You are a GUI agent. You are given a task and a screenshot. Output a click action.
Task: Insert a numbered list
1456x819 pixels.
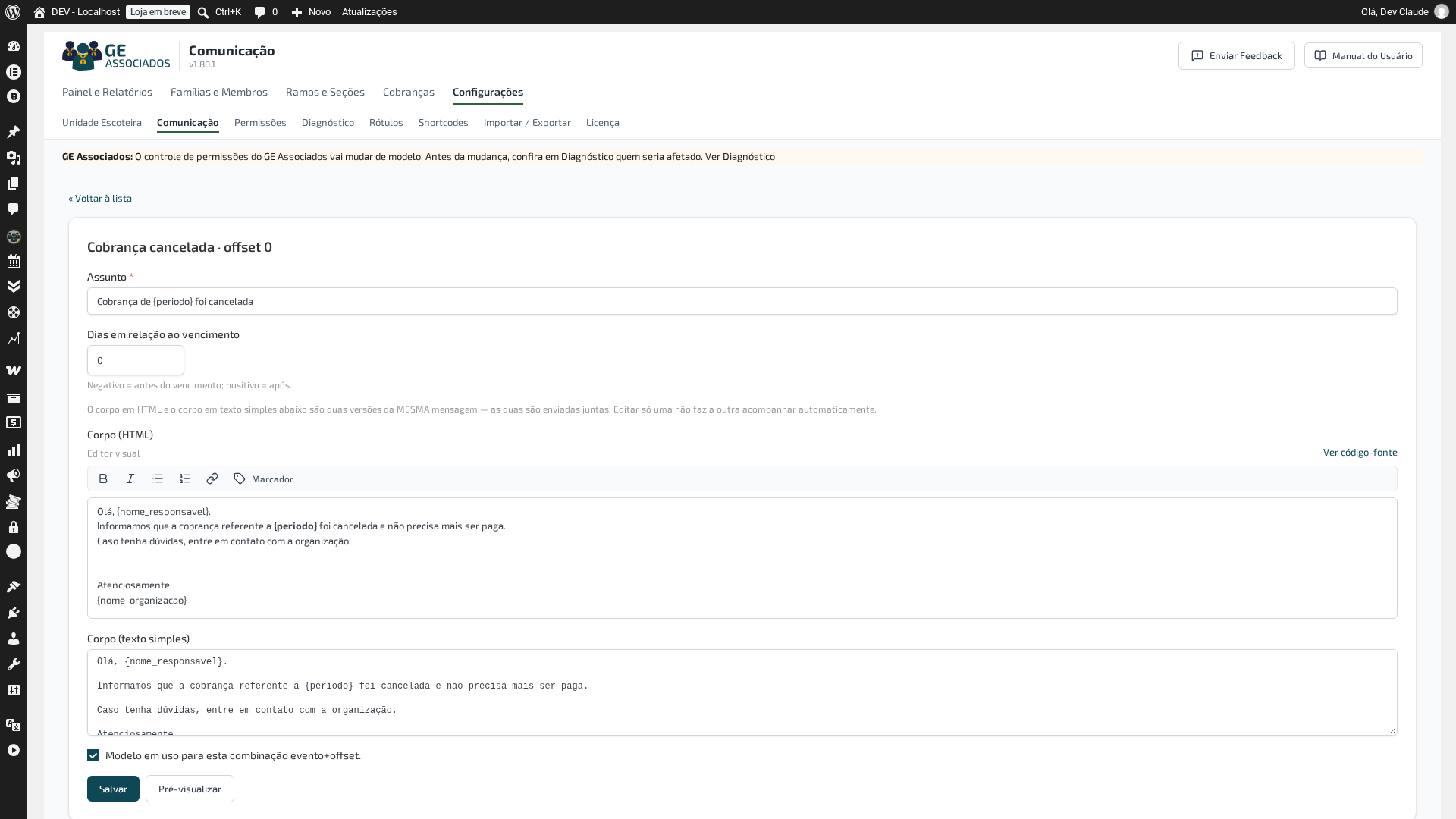pyautogui.click(x=185, y=479)
